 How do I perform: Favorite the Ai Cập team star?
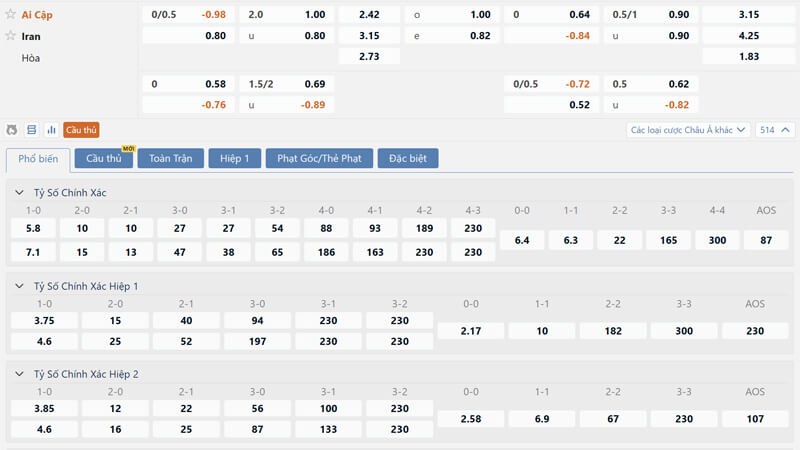(x=10, y=14)
